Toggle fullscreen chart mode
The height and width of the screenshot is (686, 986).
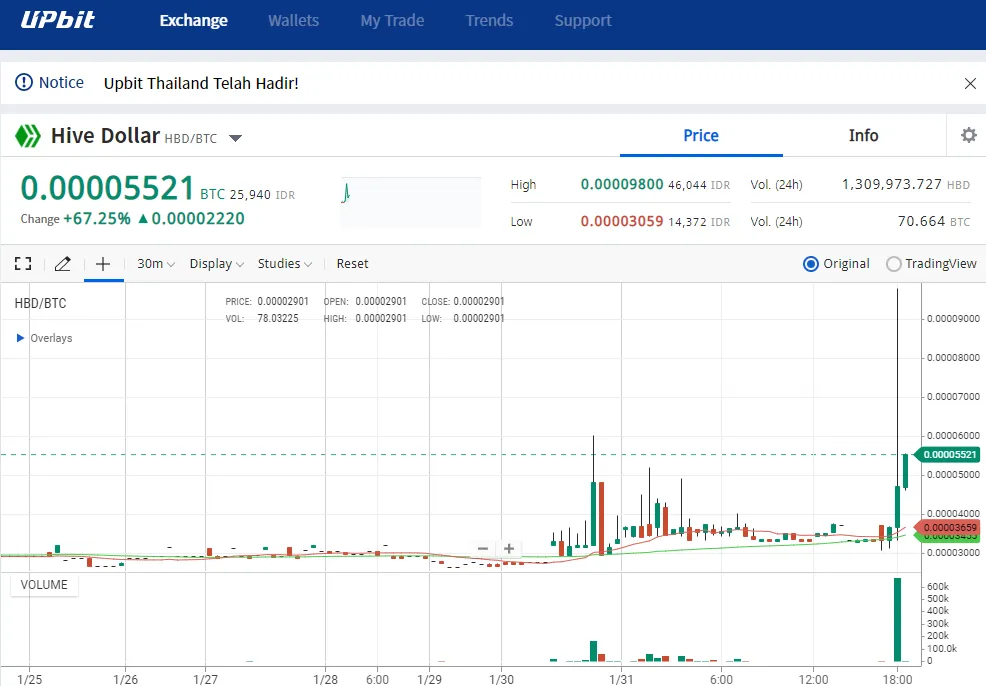point(23,263)
